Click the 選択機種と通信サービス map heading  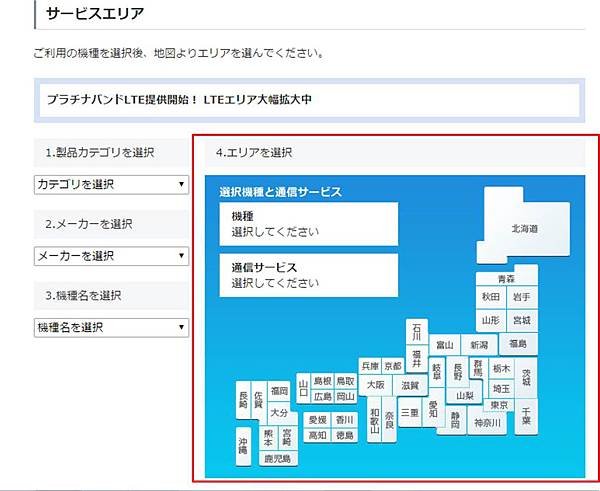click(x=280, y=192)
